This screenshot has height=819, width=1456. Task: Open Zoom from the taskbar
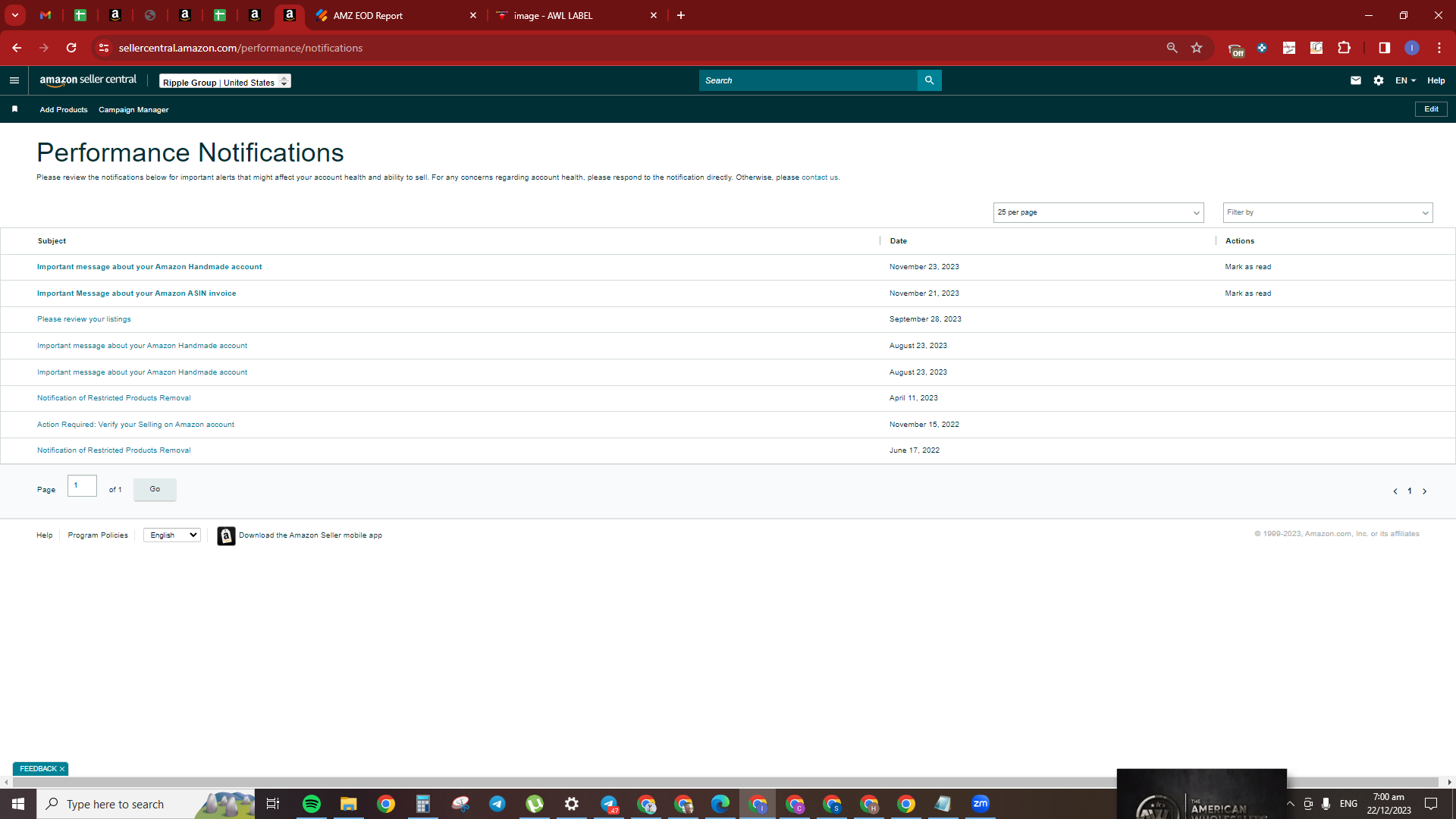click(x=981, y=804)
